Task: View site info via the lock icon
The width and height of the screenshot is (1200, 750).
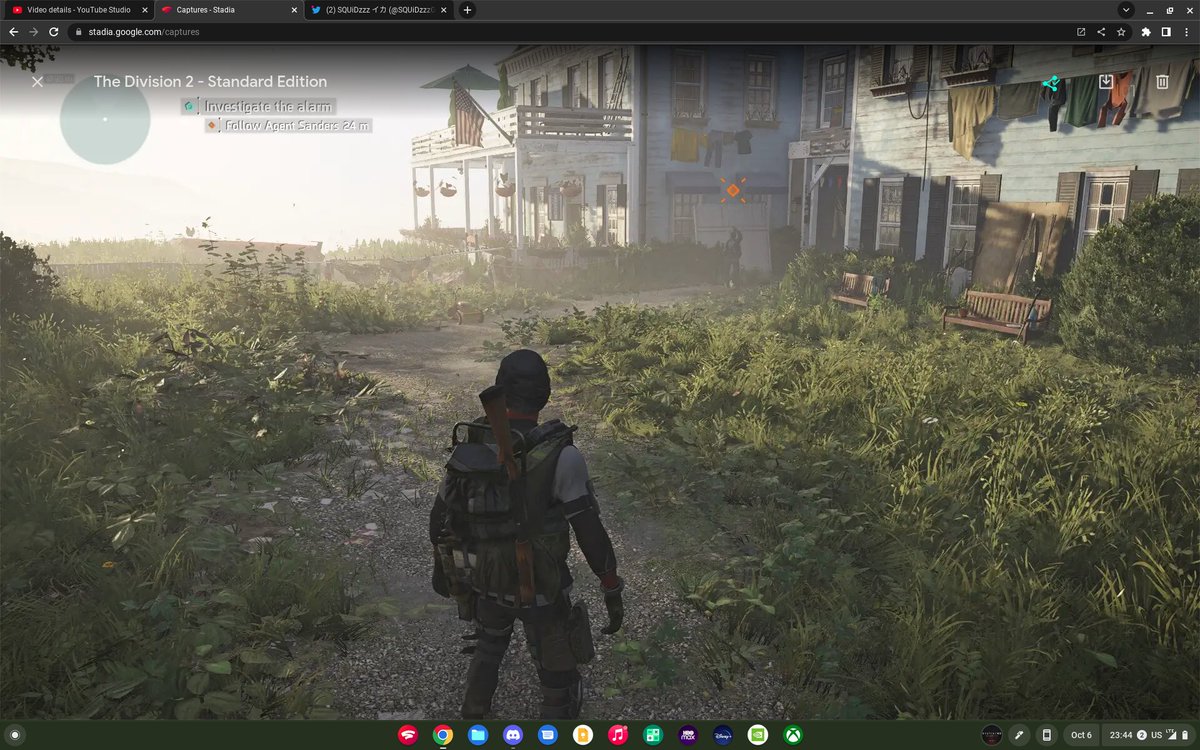Action: click(x=79, y=32)
